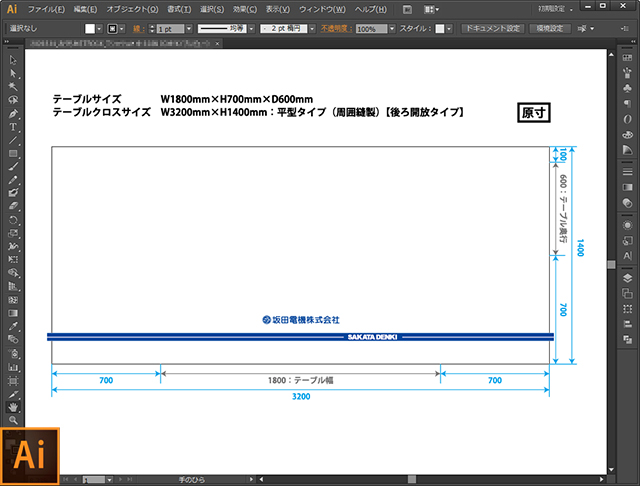The height and width of the screenshot is (486, 640).
Task: Select the Rectangle tool
Action: [x=13, y=153]
